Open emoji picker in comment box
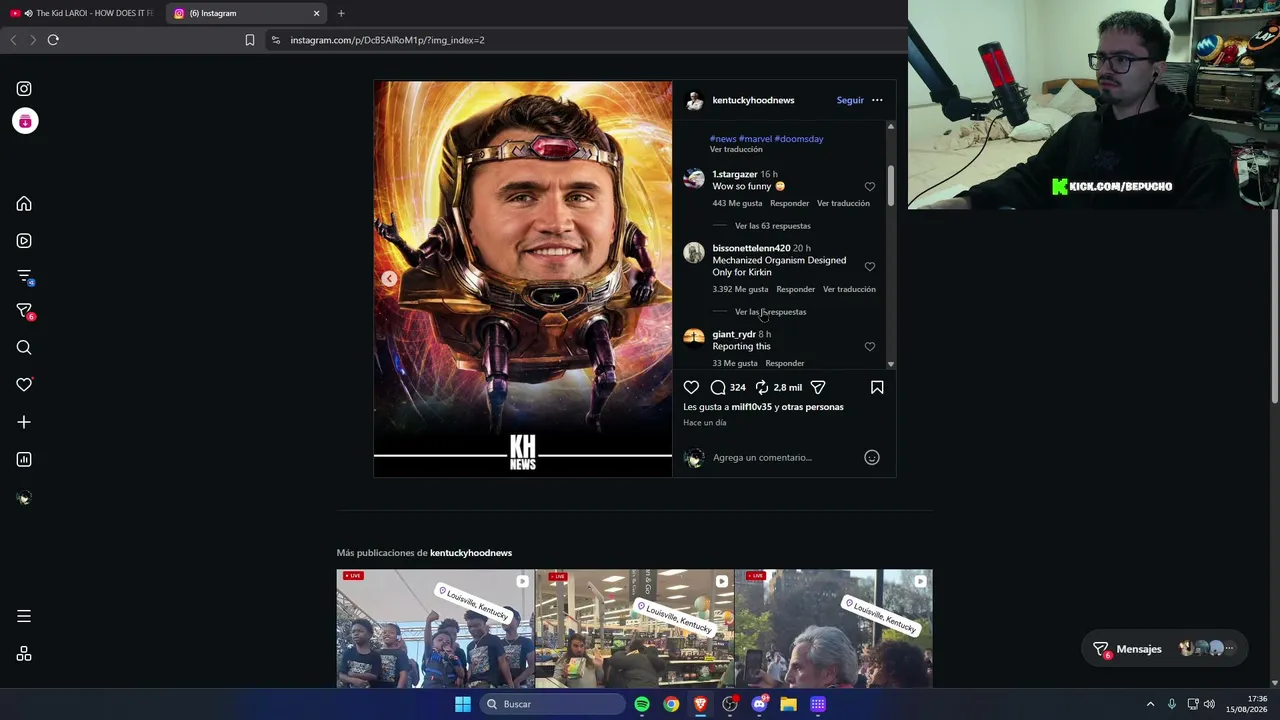This screenshot has height=720, width=1280. (872, 458)
